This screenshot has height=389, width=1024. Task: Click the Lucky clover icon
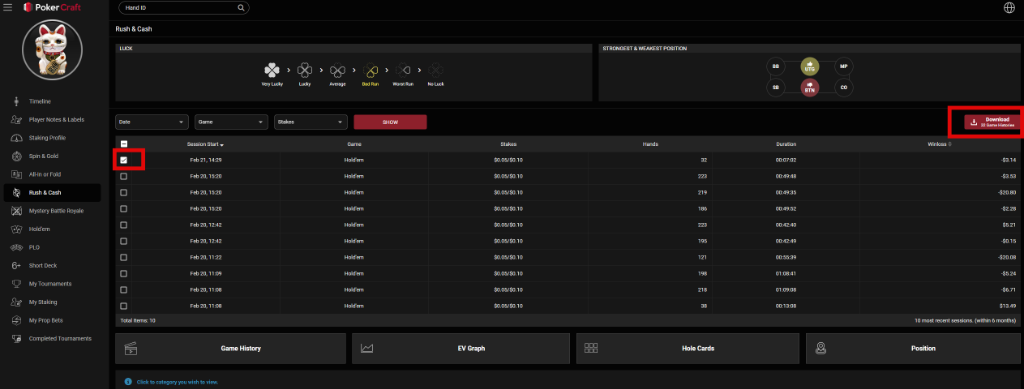pos(304,70)
